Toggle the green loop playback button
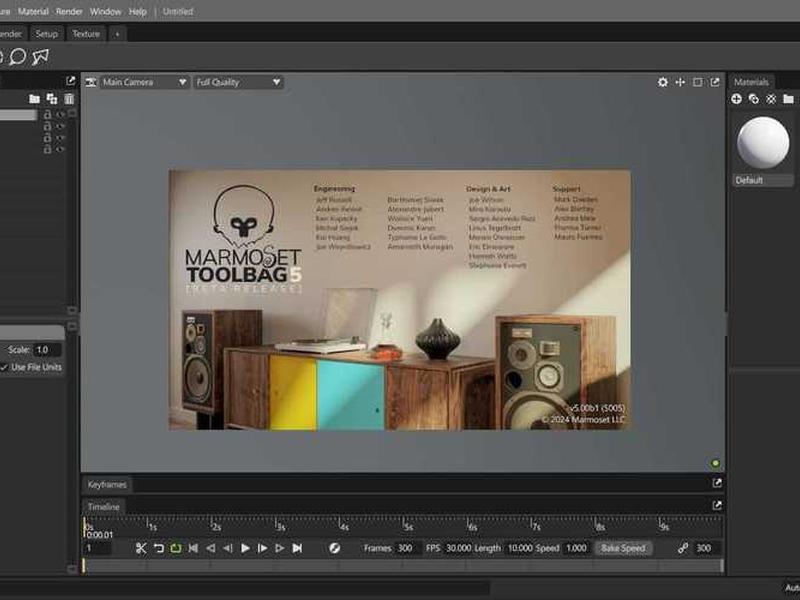Viewport: 800px width, 600px height. click(x=176, y=548)
